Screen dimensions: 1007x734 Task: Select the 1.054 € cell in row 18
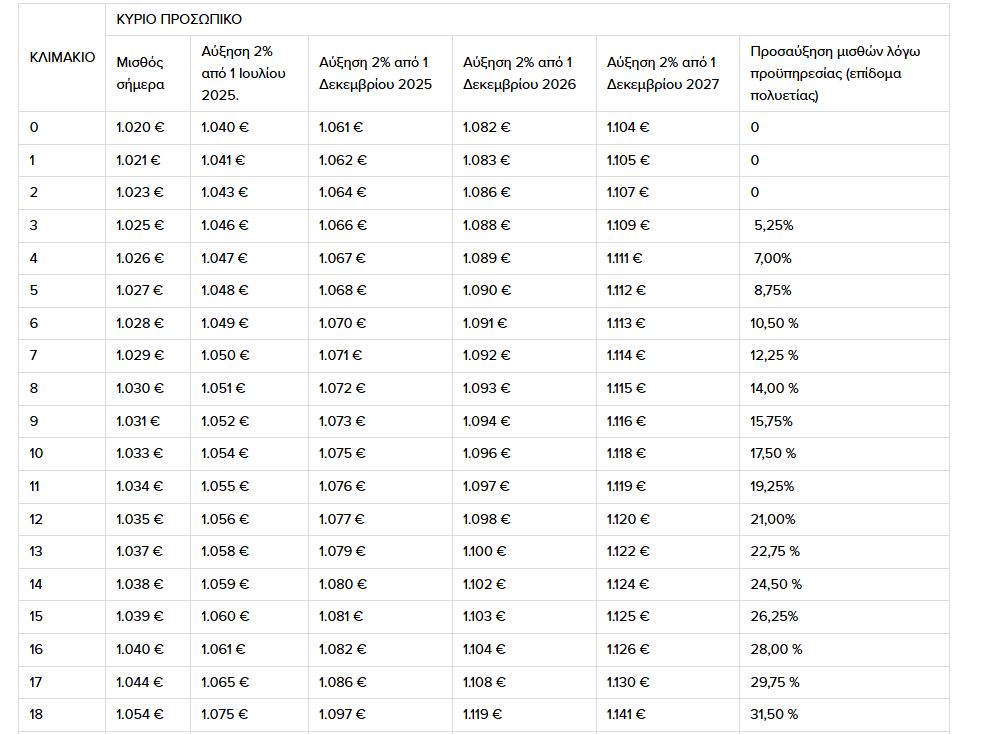(140, 714)
